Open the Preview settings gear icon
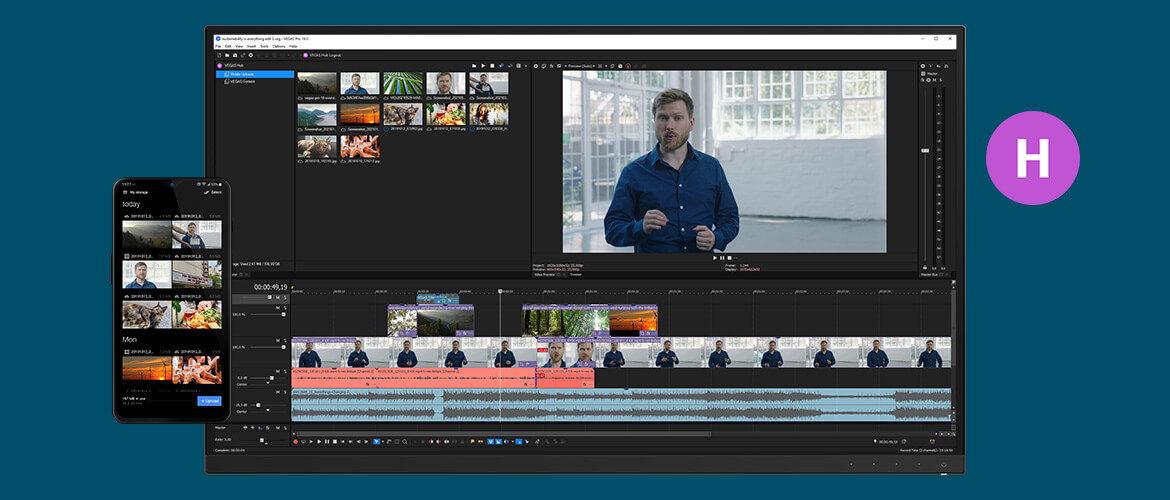 (536, 66)
